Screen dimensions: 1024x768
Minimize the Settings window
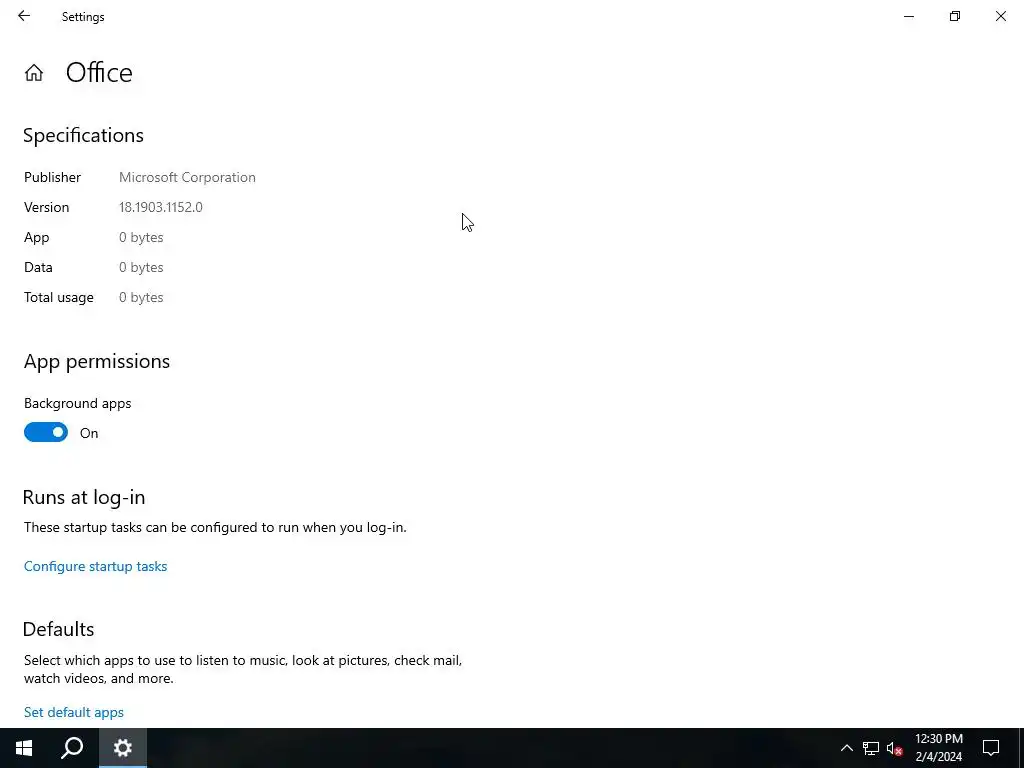(x=908, y=16)
